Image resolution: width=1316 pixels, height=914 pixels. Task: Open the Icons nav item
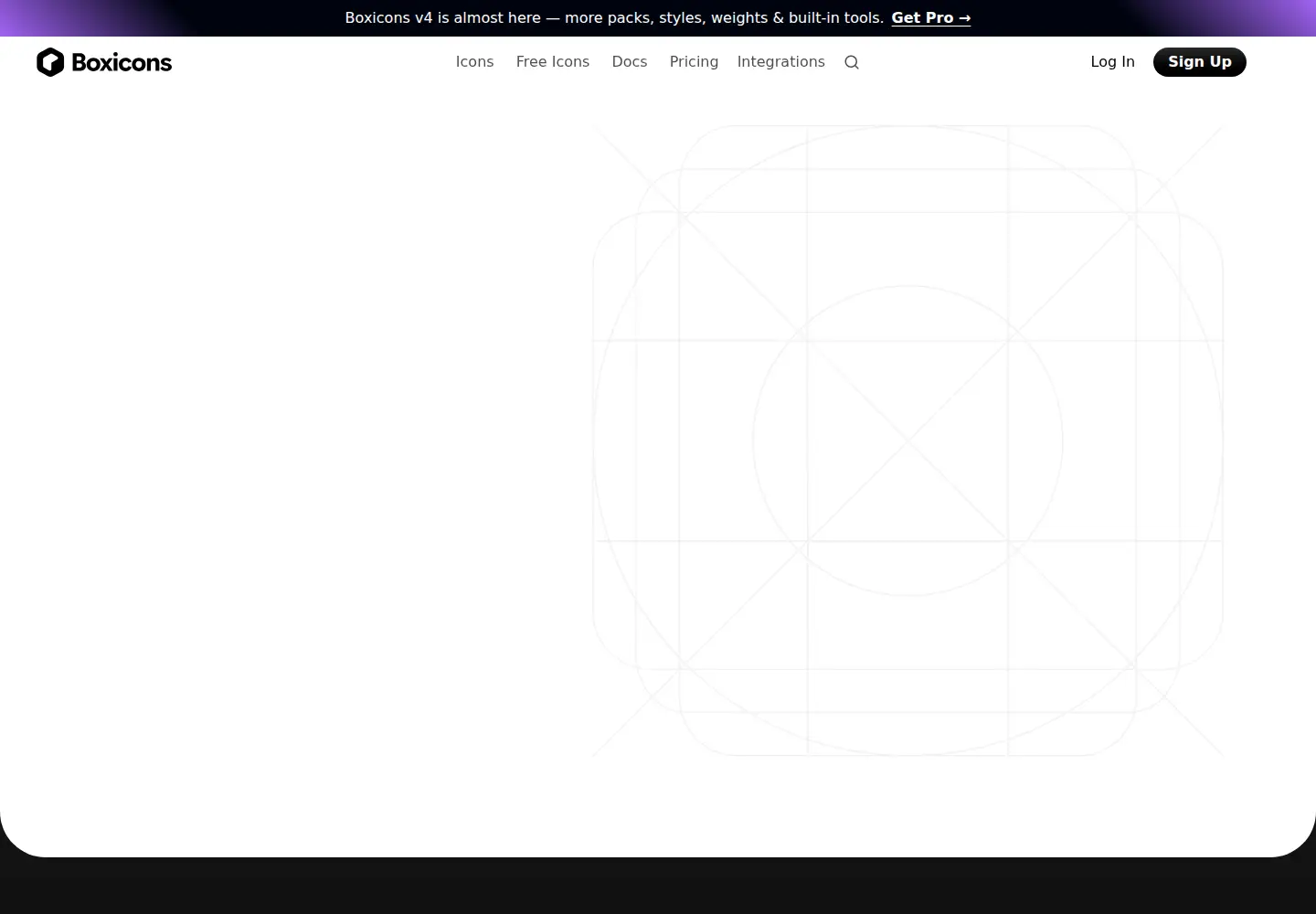[474, 62]
